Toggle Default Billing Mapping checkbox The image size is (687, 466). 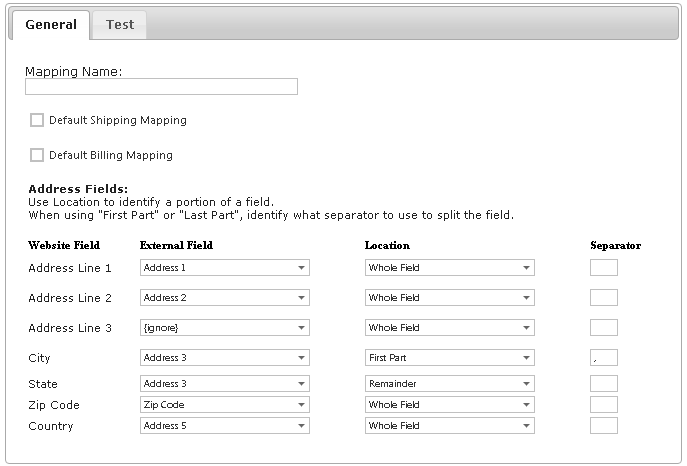click(37, 155)
